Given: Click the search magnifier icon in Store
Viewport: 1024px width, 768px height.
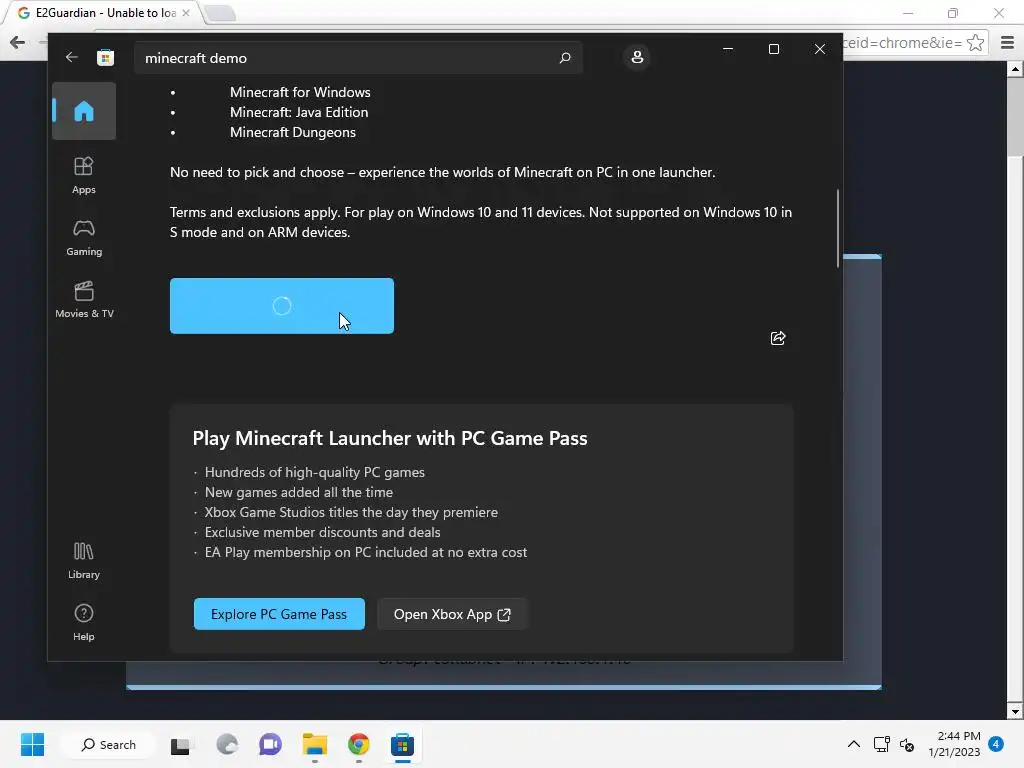Looking at the screenshot, I should pos(565,57).
